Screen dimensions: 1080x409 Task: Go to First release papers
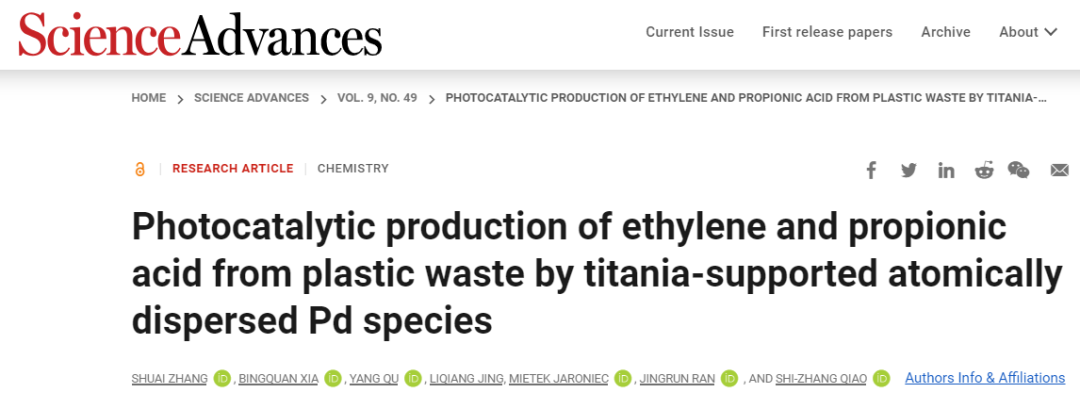point(827,32)
